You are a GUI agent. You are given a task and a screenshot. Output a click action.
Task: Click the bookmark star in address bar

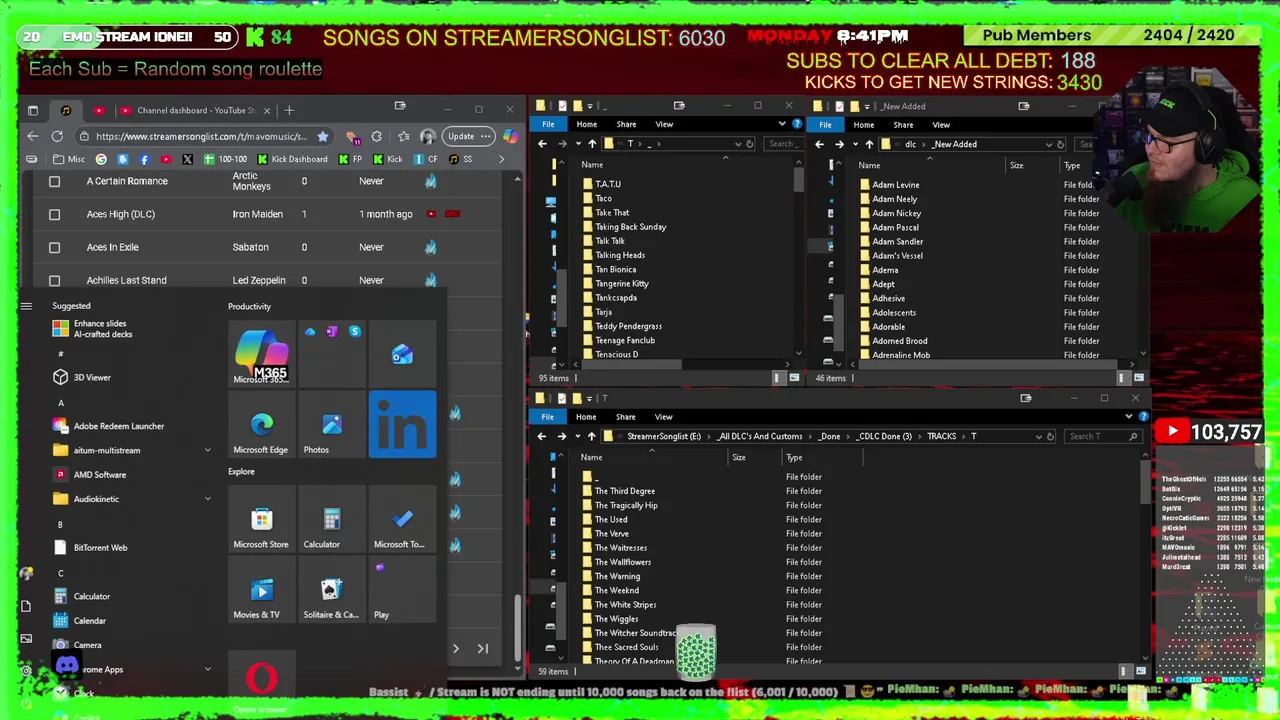[322, 136]
